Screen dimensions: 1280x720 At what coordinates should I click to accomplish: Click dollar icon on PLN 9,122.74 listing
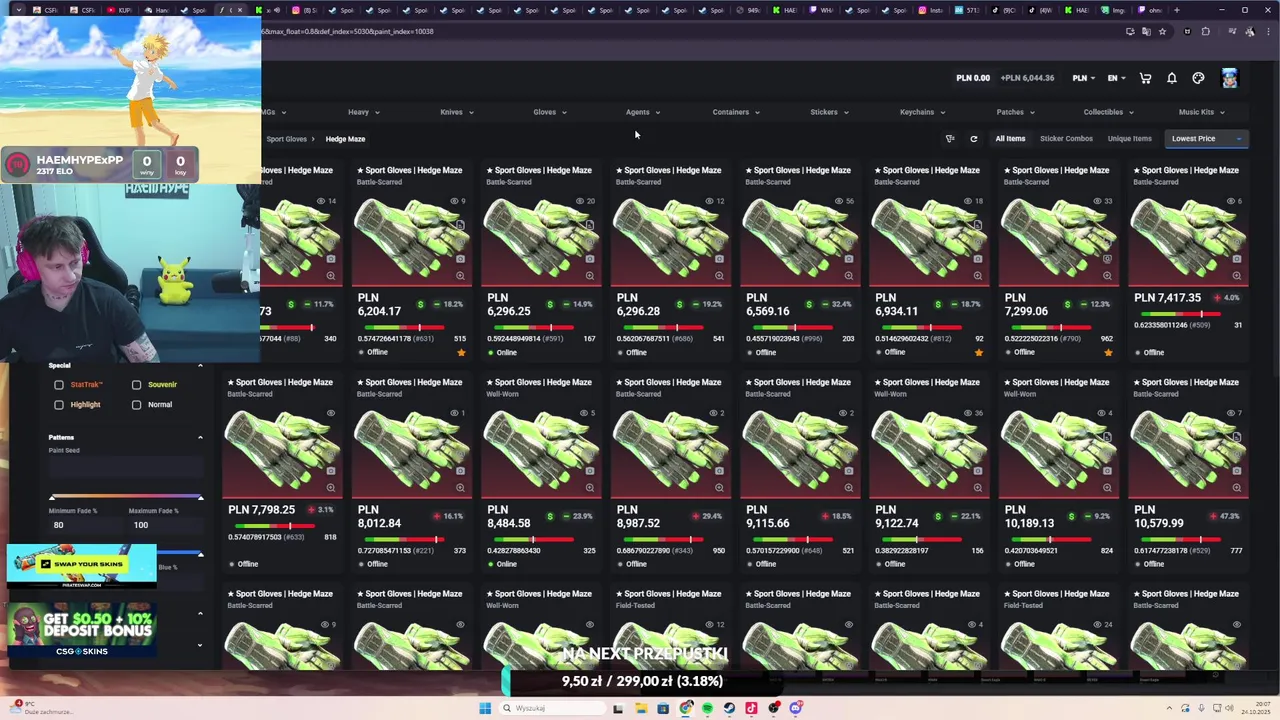point(938,516)
